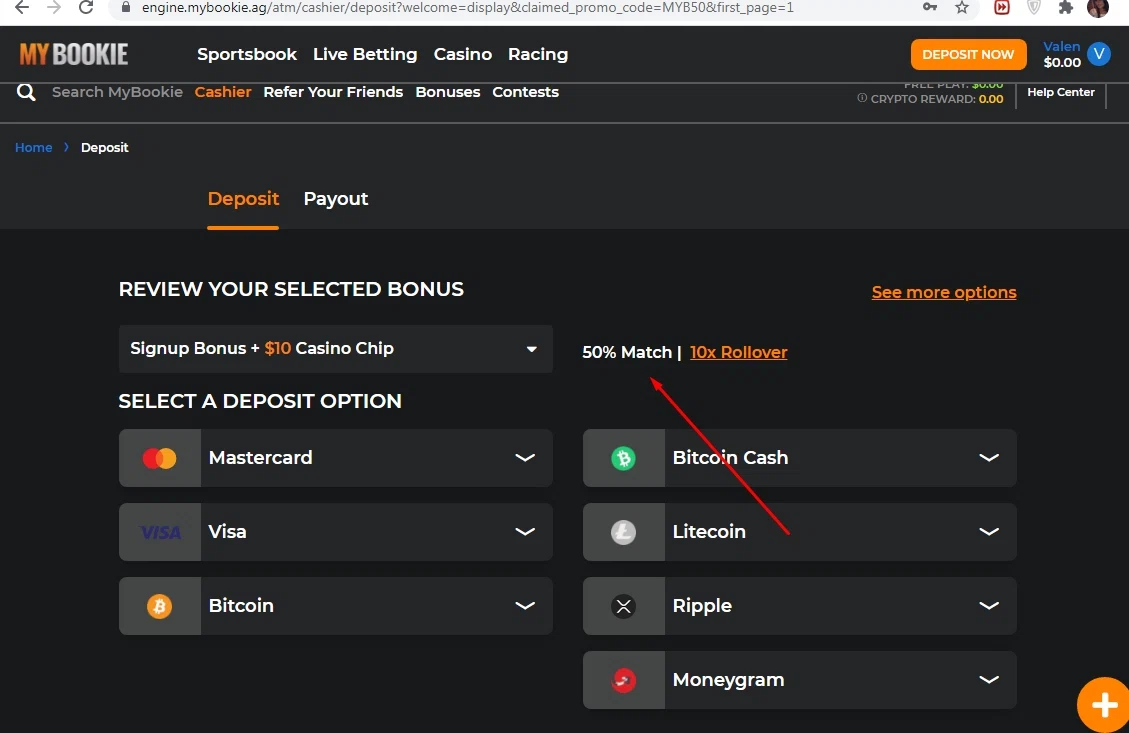Click the Ripple X icon

click(x=624, y=606)
